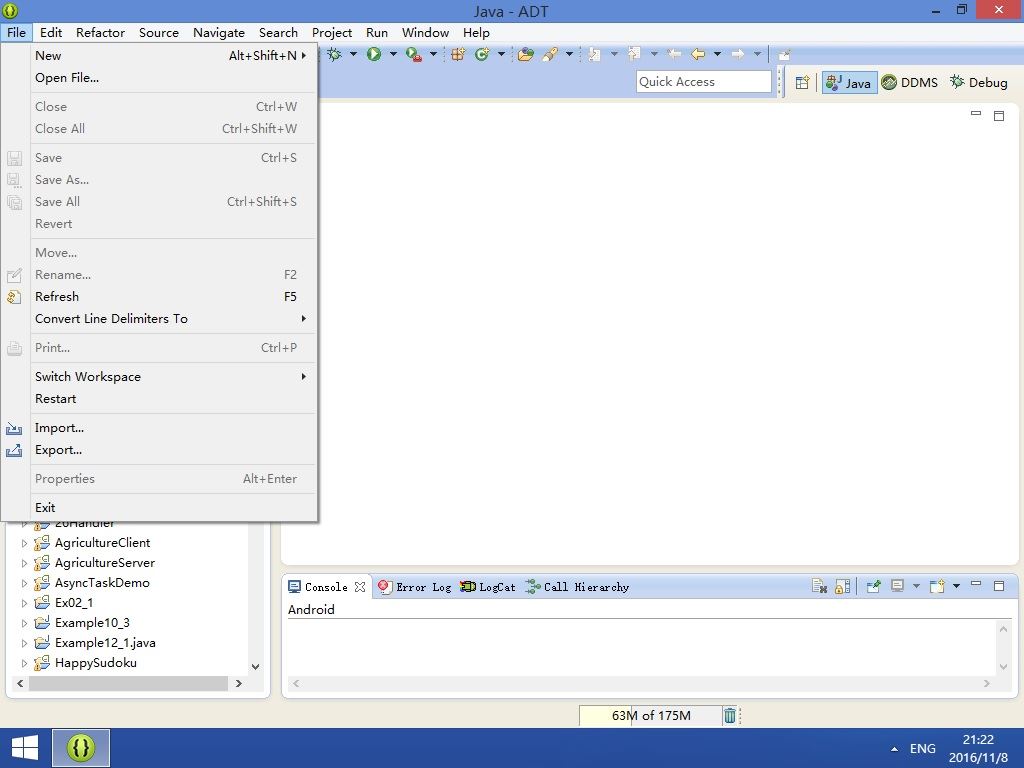Open the Search icon dropdown arrow
Viewport: 1024px width, 768px height.
pos(569,54)
